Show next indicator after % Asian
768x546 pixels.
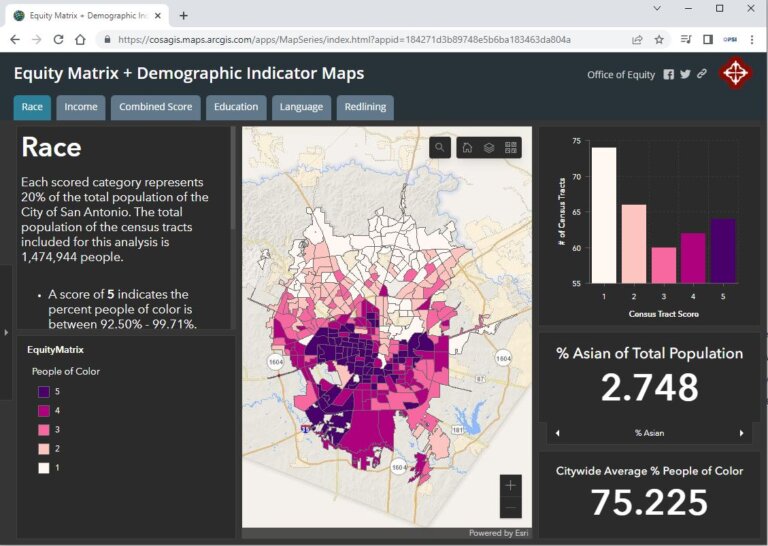point(741,433)
